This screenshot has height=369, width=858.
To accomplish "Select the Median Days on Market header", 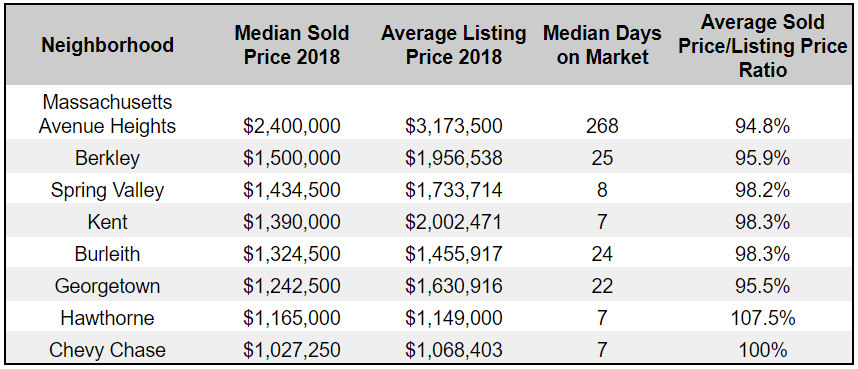I will pyautogui.click(x=602, y=44).
